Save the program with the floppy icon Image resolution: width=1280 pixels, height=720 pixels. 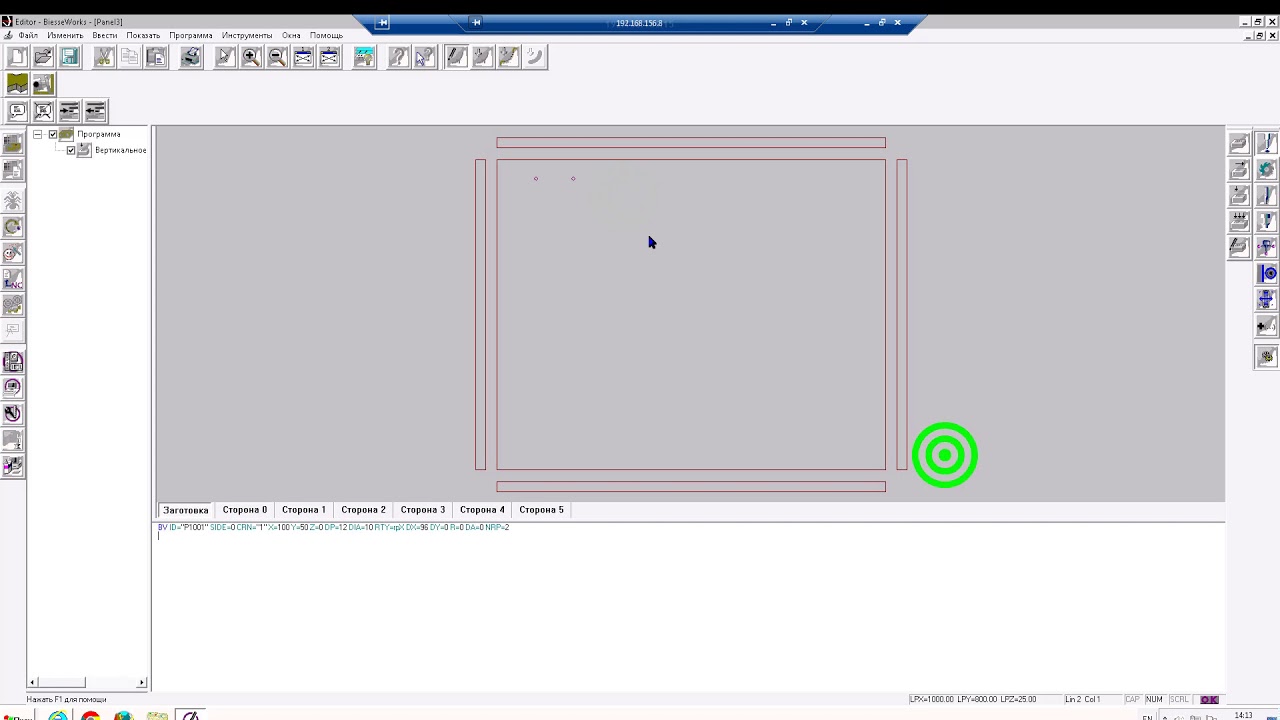click(x=69, y=57)
